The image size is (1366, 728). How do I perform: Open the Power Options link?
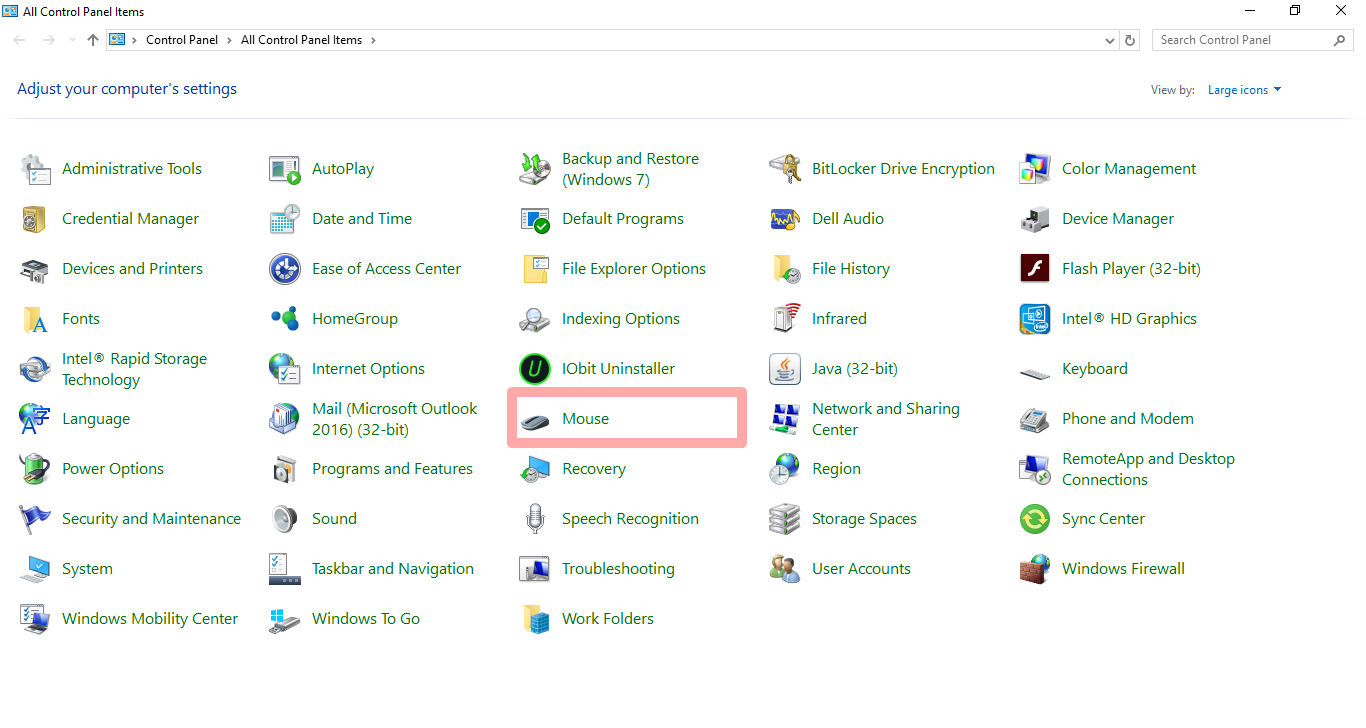click(113, 469)
